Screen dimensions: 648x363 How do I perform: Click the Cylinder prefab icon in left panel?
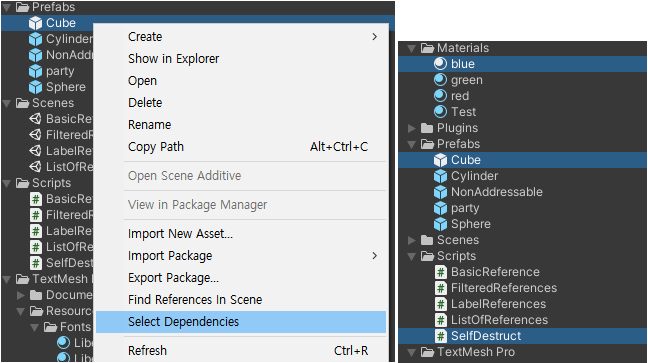pos(36,39)
